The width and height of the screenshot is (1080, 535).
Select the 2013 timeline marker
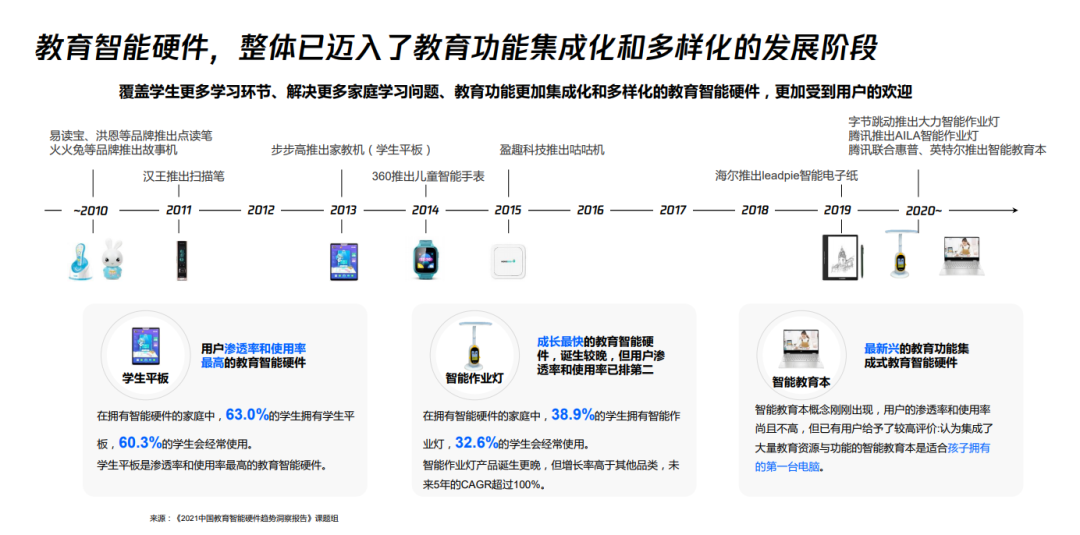pos(343,210)
